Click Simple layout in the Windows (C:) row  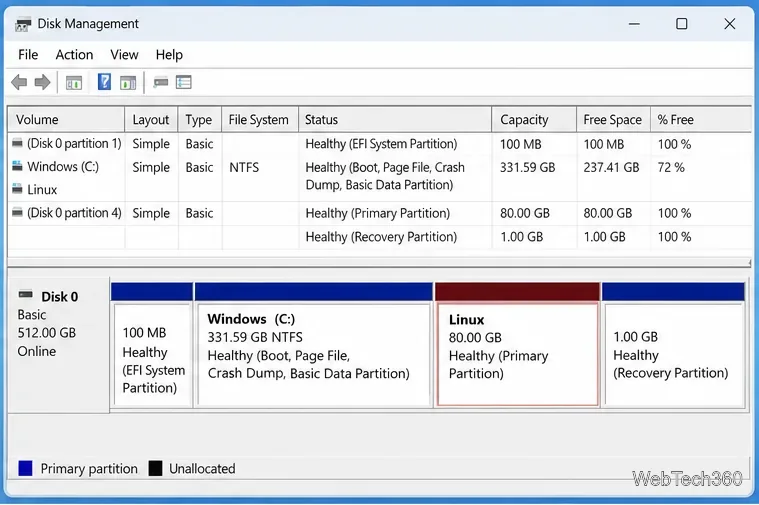click(x=151, y=168)
